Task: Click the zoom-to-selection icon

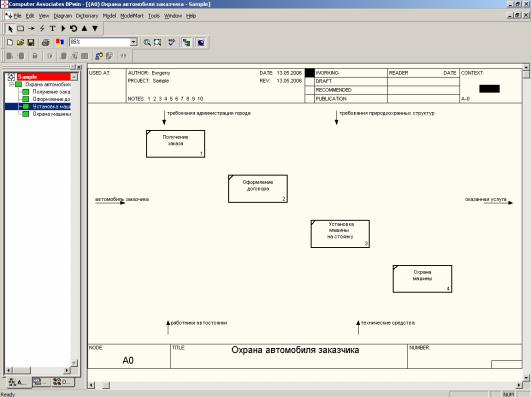Action: 157,42
